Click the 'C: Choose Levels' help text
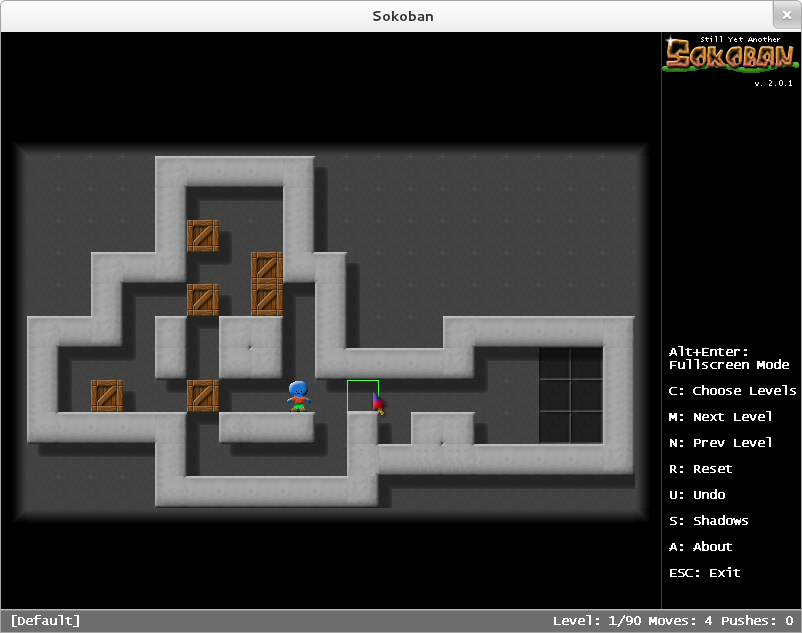This screenshot has width=802, height=633. click(732, 391)
